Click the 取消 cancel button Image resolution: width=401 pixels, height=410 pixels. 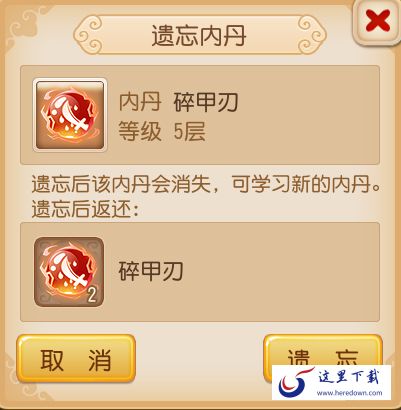point(76,358)
